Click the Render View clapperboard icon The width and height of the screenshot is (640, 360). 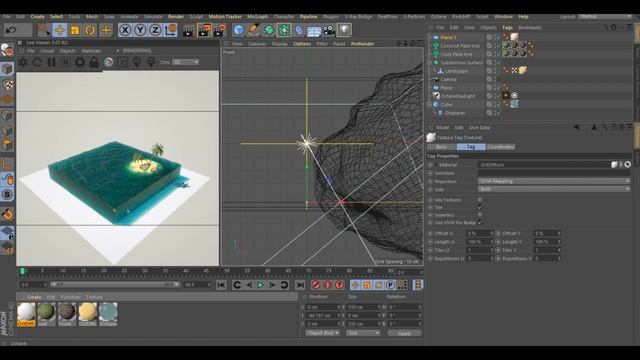(188, 30)
